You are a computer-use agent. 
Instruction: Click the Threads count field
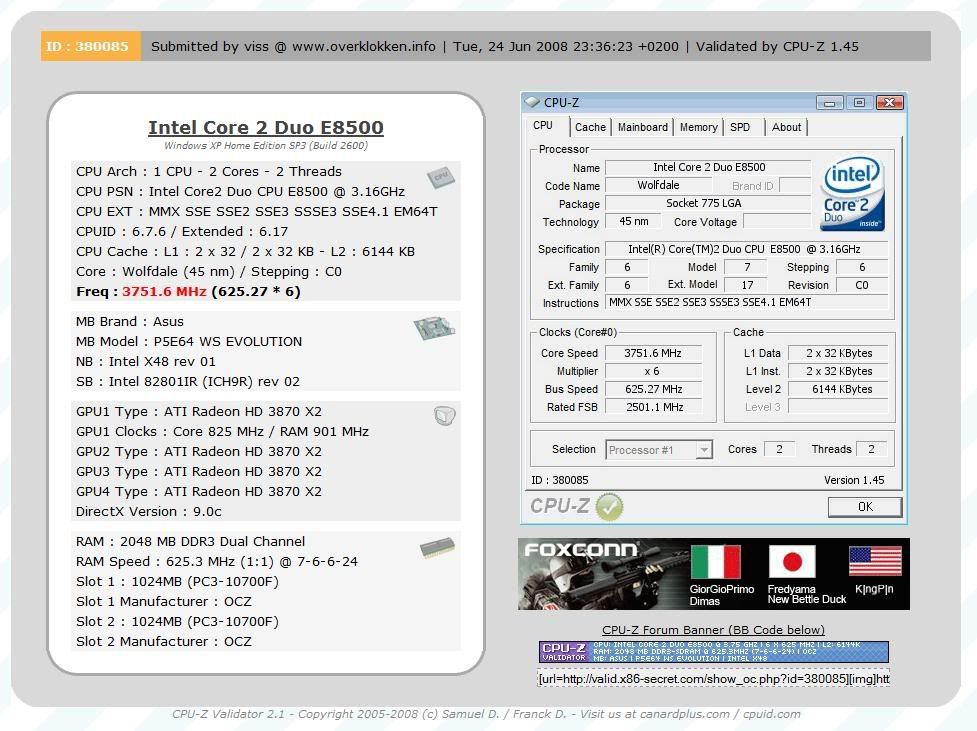tap(872, 449)
